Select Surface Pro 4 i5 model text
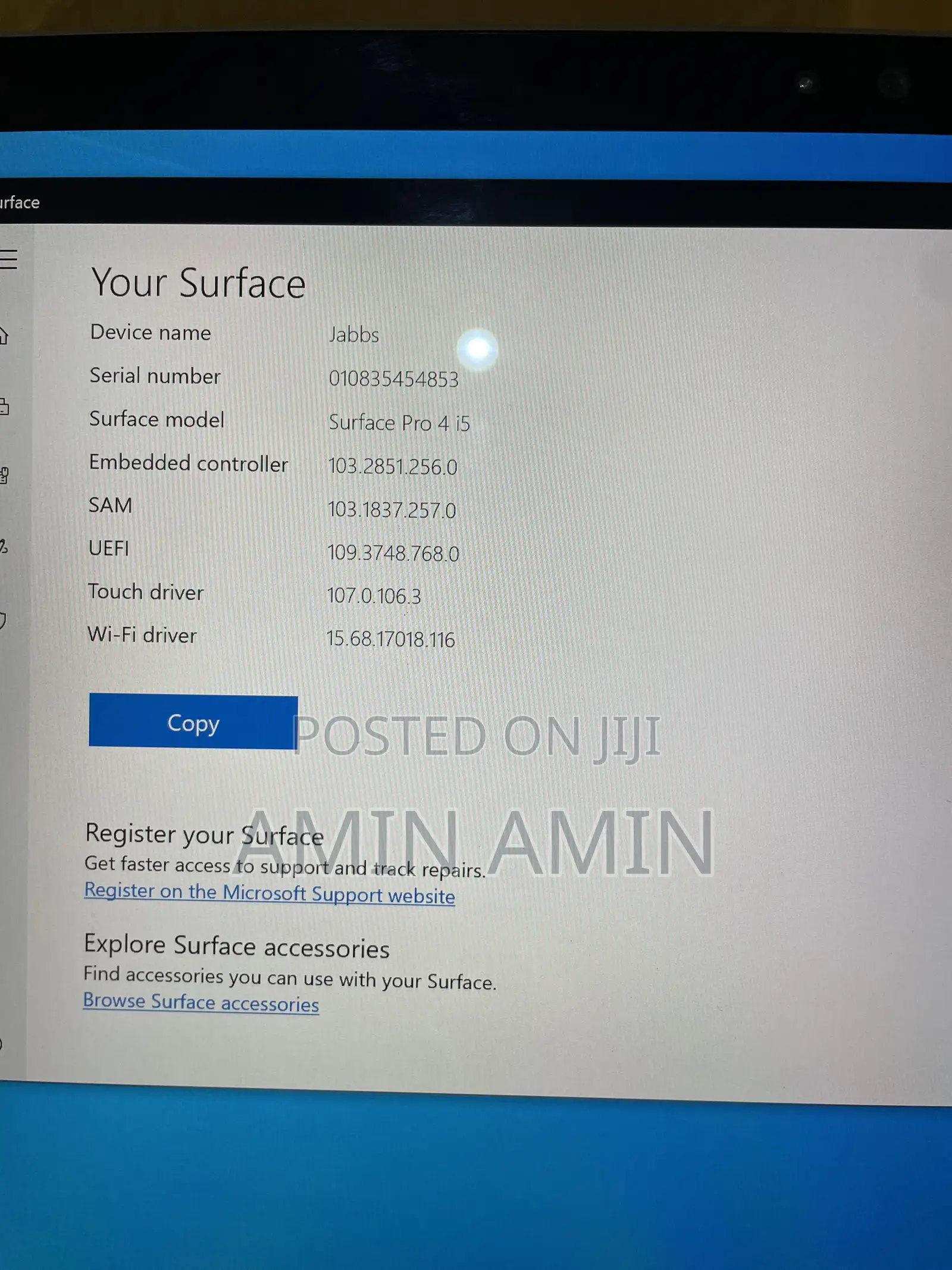952x1270 pixels. coord(399,423)
